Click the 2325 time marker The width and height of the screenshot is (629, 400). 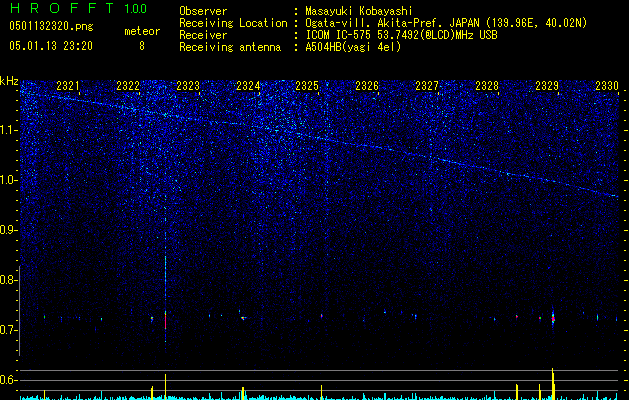coord(307,86)
